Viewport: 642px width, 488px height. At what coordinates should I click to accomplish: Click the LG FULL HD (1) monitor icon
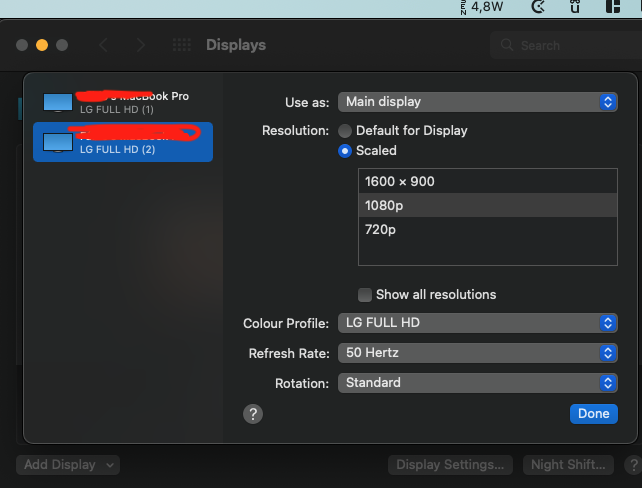(58, 103)
